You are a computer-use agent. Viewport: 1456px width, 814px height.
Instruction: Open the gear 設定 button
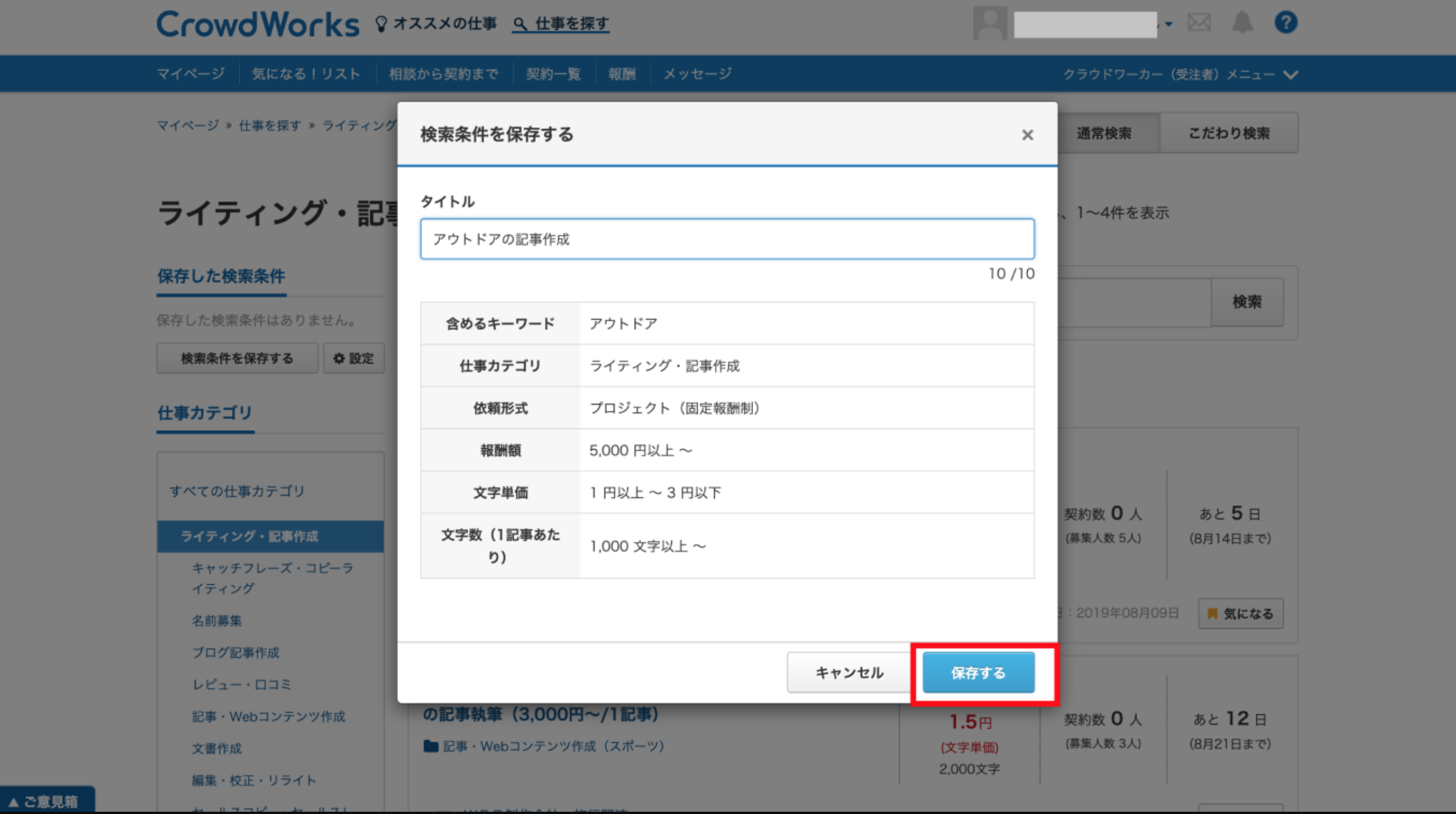[x=354, y=358]
